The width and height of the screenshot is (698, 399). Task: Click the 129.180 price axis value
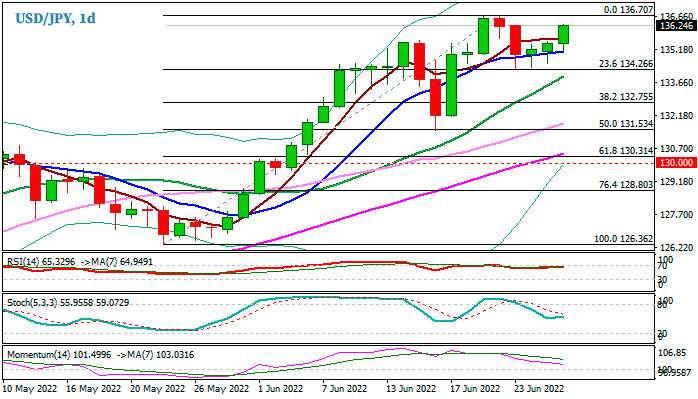tap(677, 182)
